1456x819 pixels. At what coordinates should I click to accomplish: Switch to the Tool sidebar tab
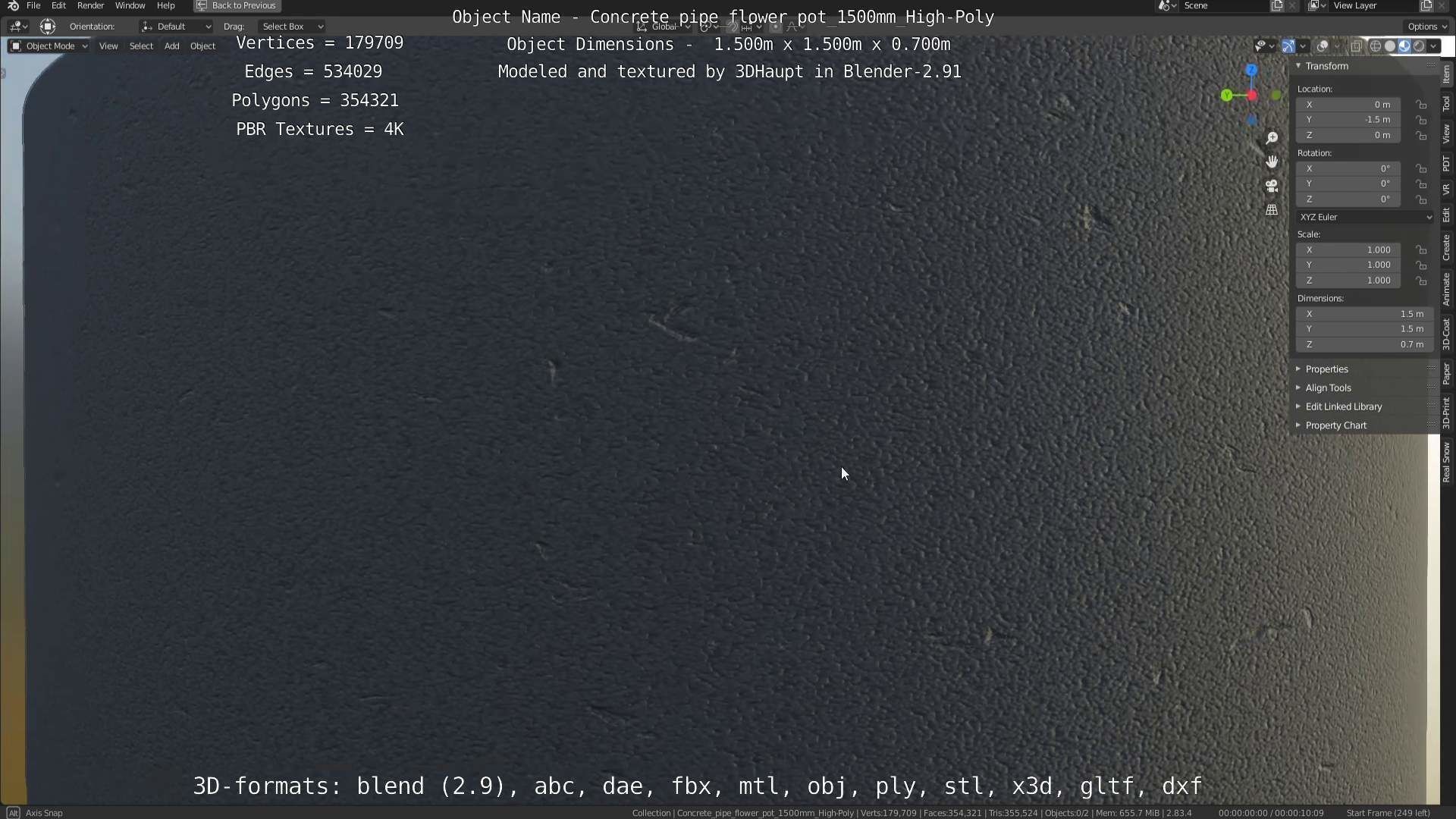pyautogui.click(x=1446, y=103)
